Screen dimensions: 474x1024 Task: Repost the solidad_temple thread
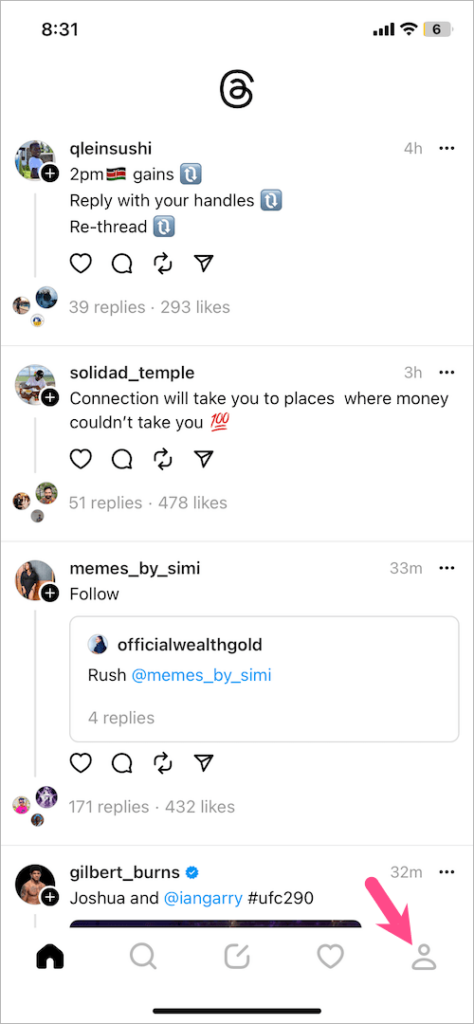click(x=163, y=459)
